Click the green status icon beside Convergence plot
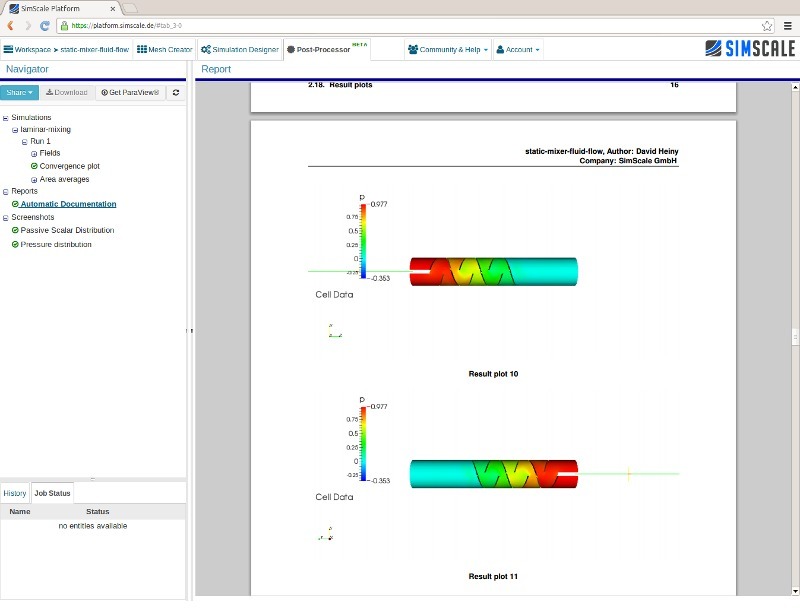This screenshot has height=611, width=800. point(34,166)
